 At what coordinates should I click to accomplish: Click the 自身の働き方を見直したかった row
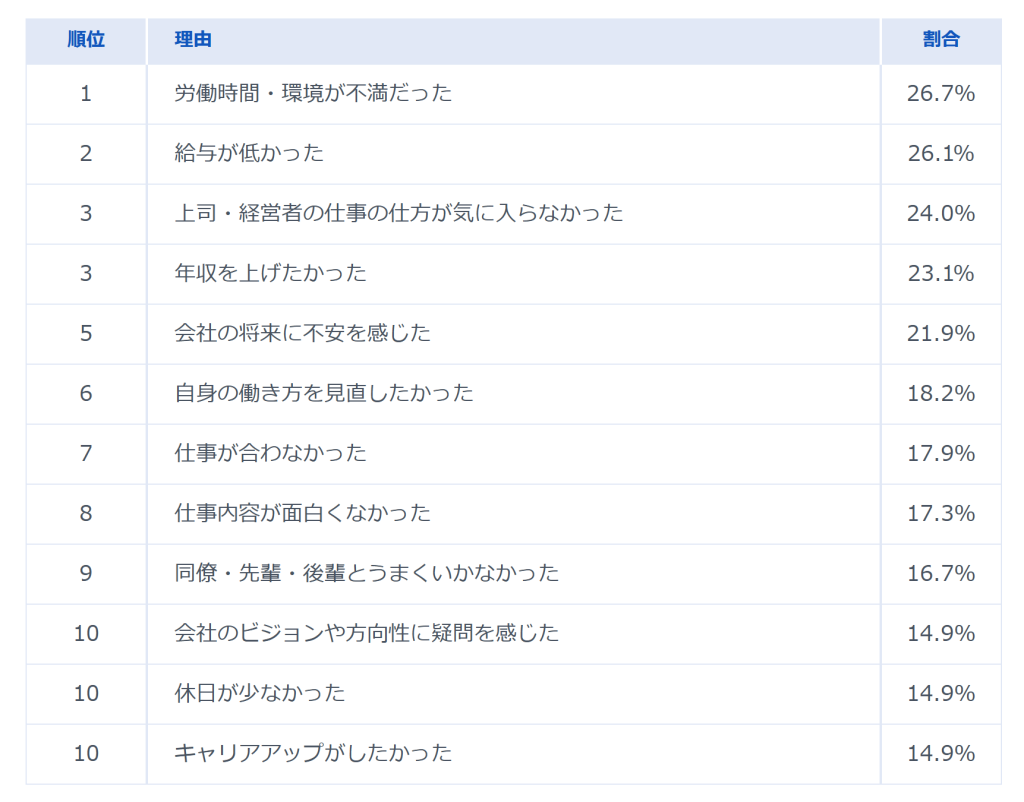pyautogui.click(x=323, y=394)
